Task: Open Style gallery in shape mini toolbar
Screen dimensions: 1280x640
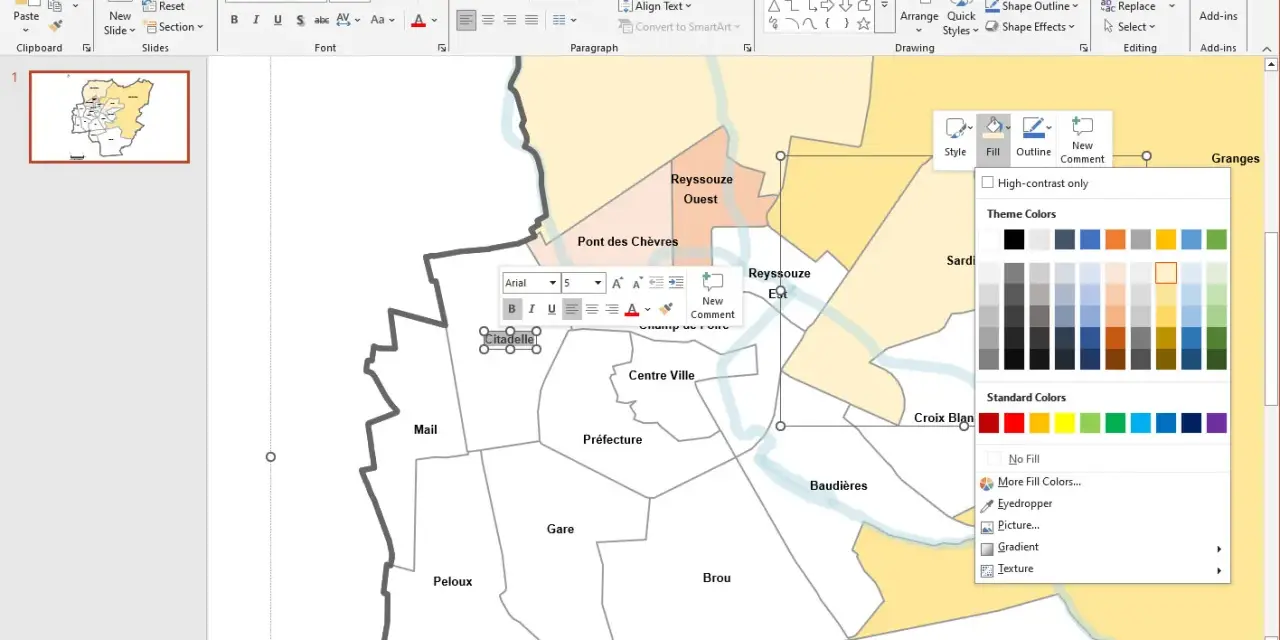Action: [x=955, y=138]
